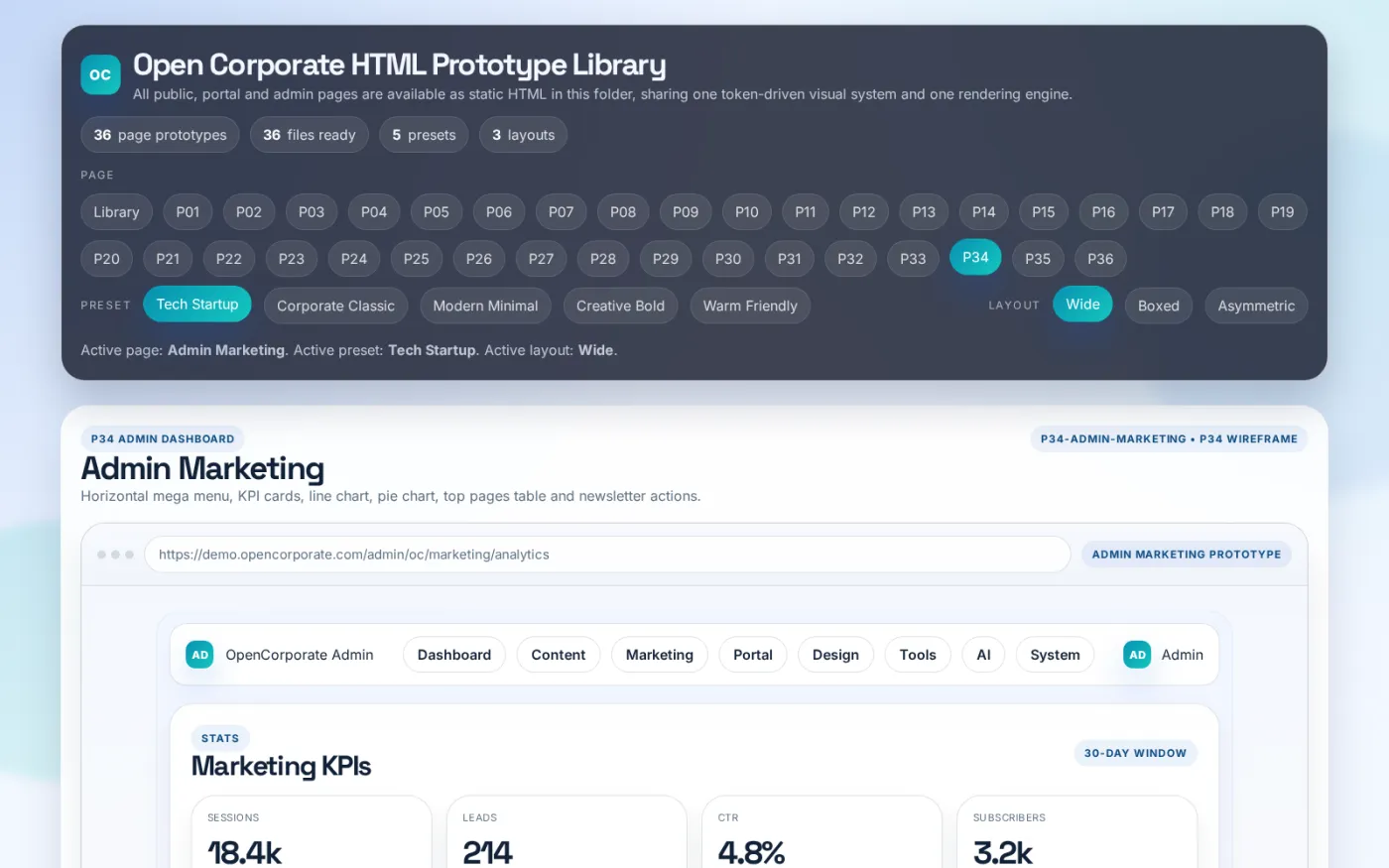Click the AD avatar next to Admin

click(1137, 655)
